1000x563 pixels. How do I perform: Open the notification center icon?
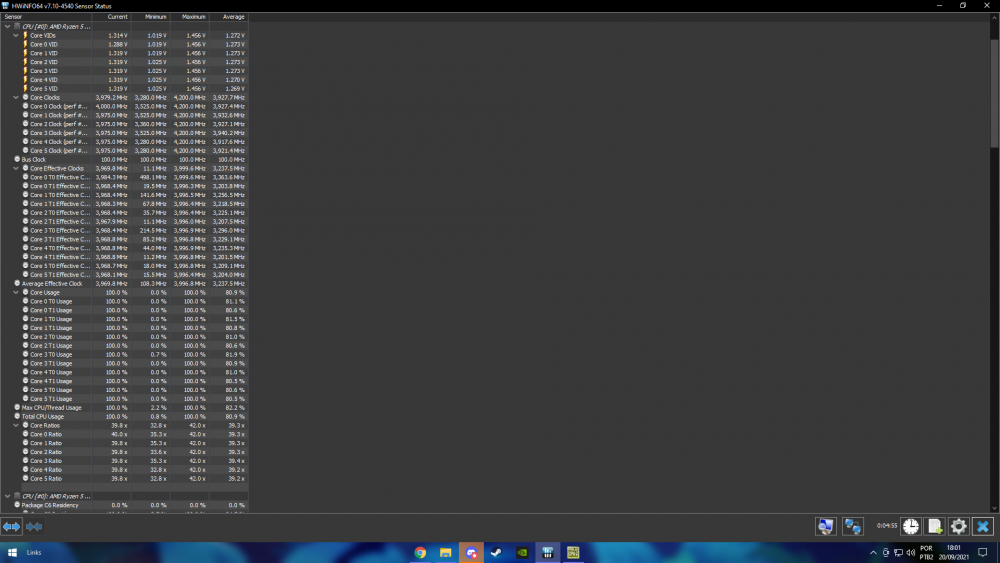click(983, 553)
